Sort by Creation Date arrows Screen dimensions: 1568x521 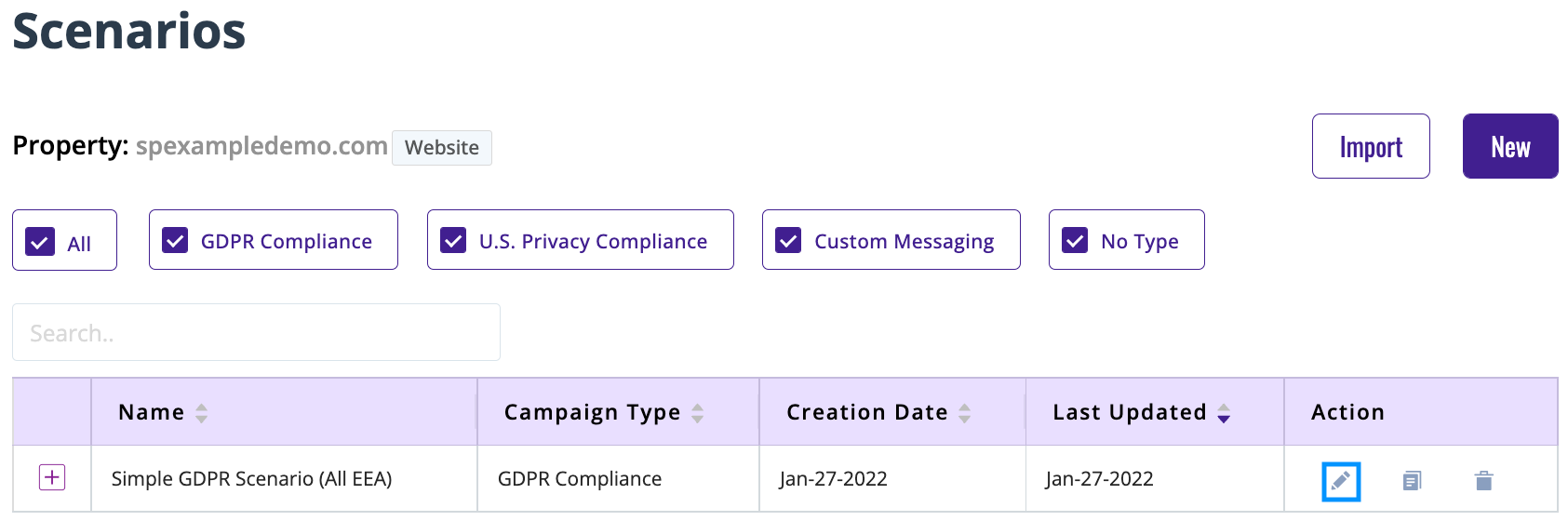click(965, 413)
